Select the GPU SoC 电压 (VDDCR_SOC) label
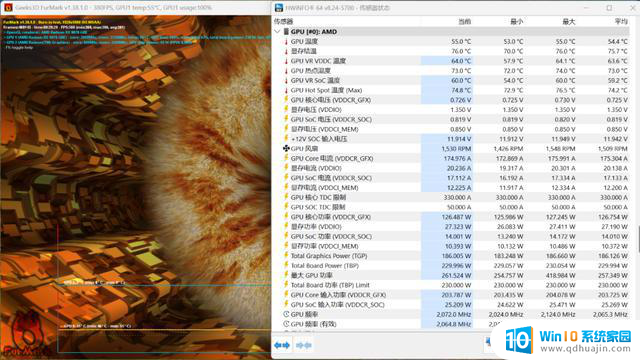 pyautogui.click(x=331, y=120)
